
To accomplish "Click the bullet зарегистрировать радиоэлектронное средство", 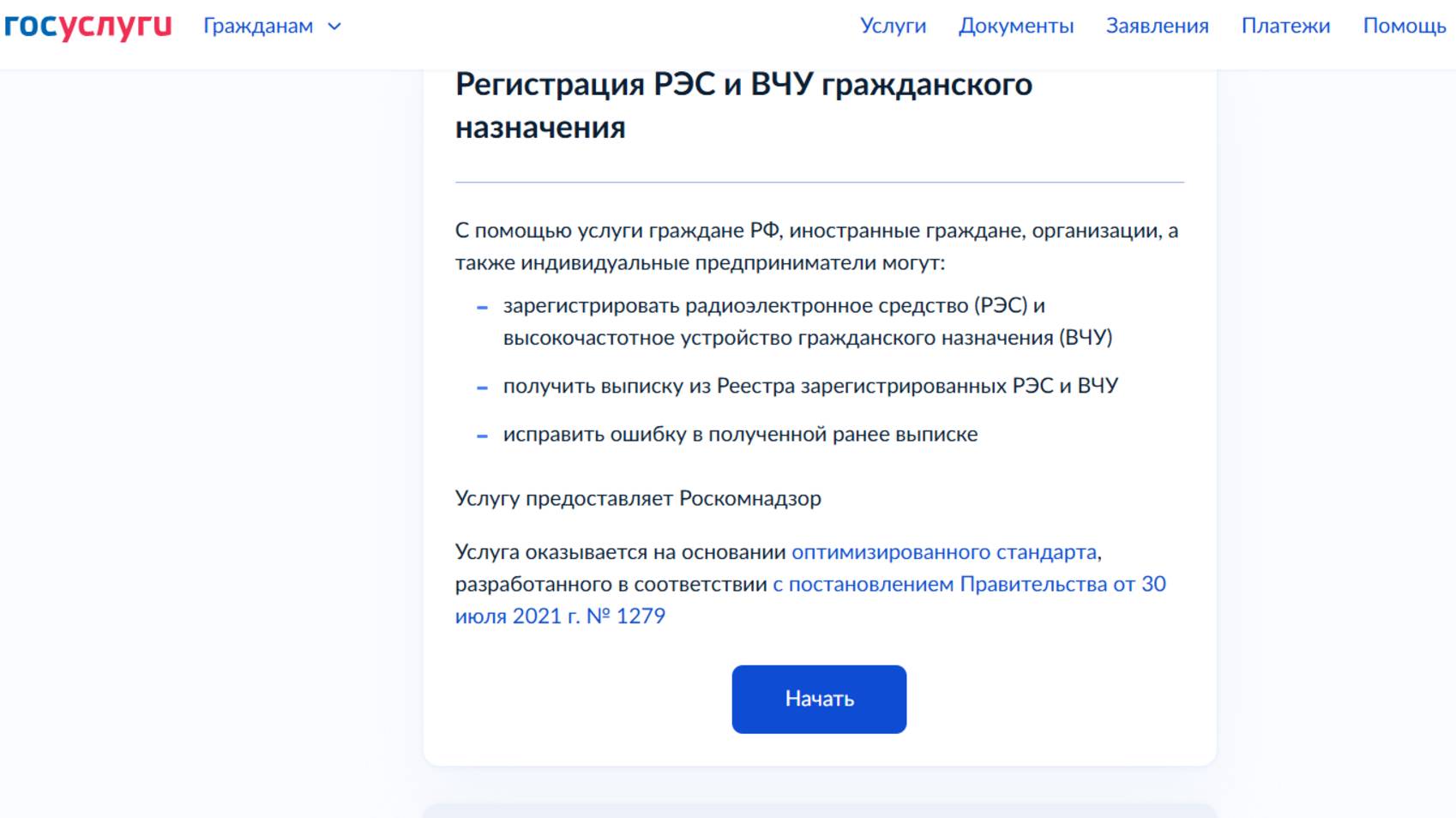I will pos(808,322).
